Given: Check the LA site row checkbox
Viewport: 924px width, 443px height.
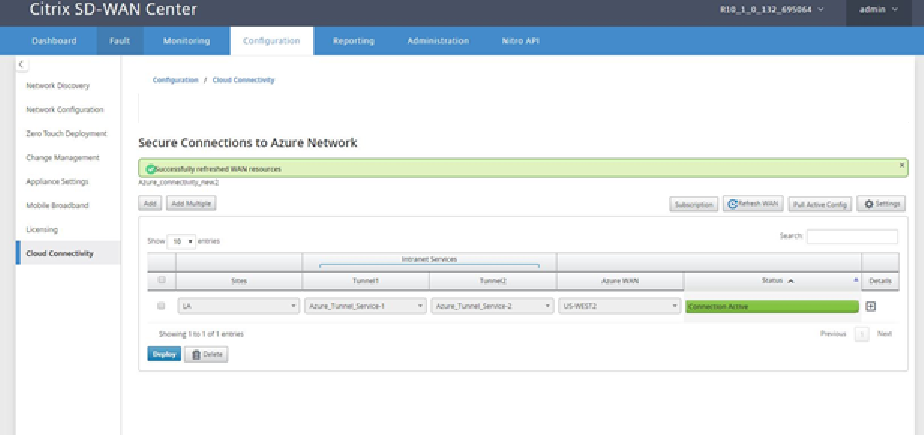Looking at the screenshot, I should coord(161,306).
